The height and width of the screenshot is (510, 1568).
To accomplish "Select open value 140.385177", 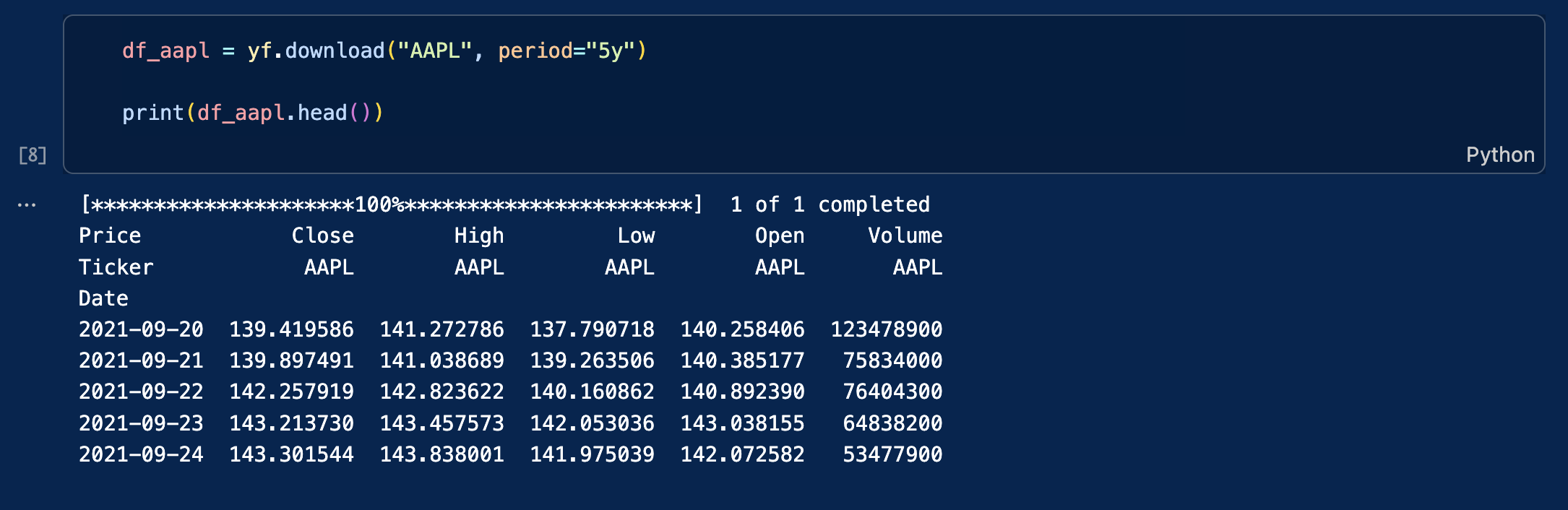I will pyautogui.click(x=742, y=361).
